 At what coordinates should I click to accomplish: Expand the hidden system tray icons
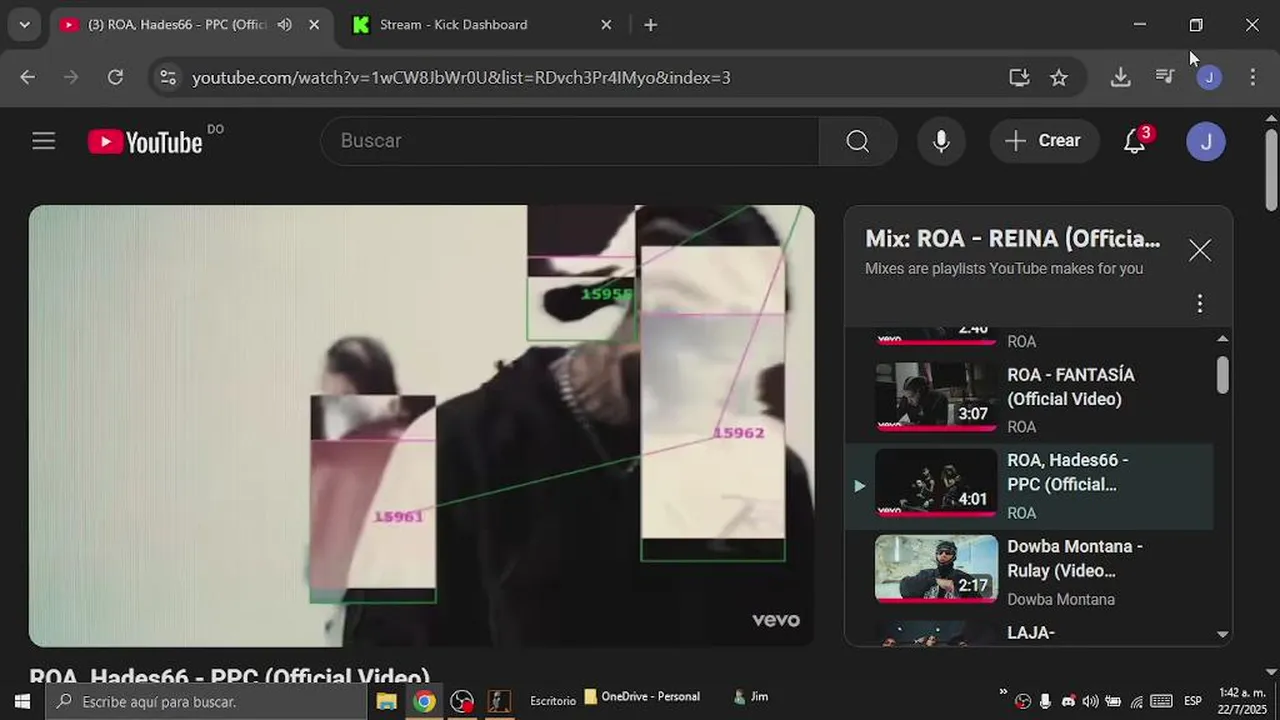point(1003,692)
